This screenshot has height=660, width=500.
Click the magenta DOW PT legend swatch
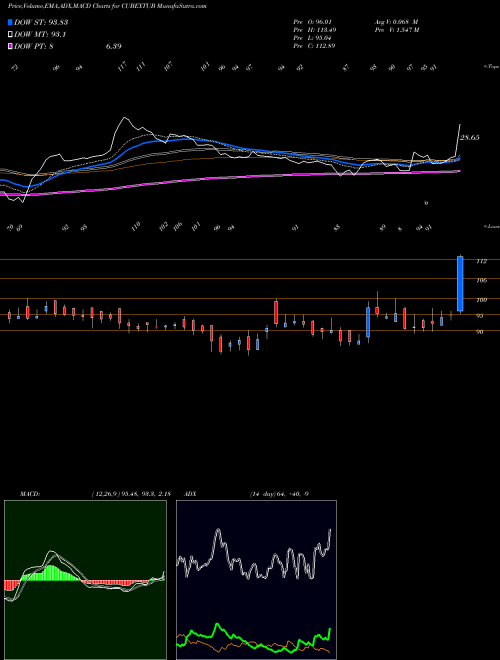(10, 46)
